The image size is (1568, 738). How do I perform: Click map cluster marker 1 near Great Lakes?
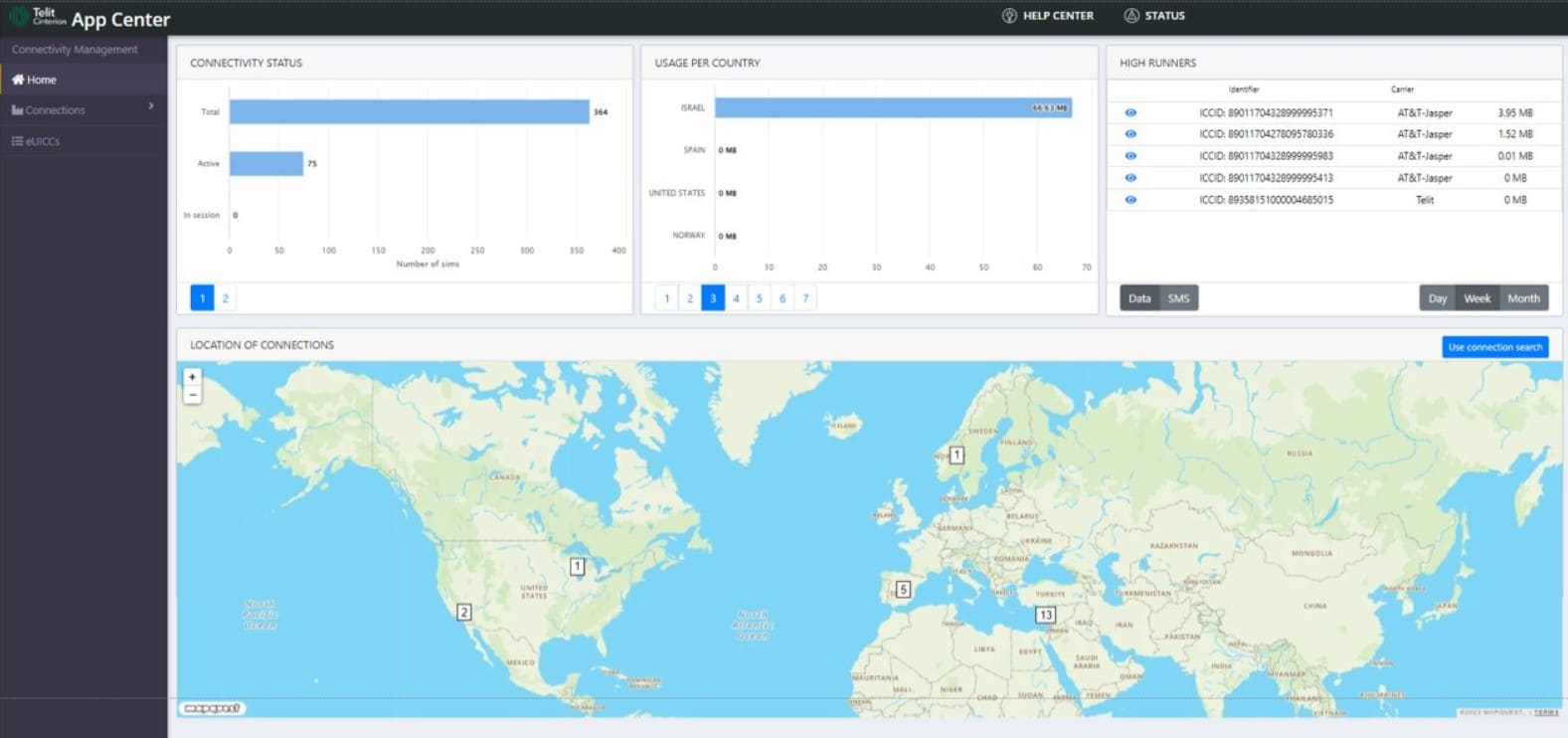point(577,567)
